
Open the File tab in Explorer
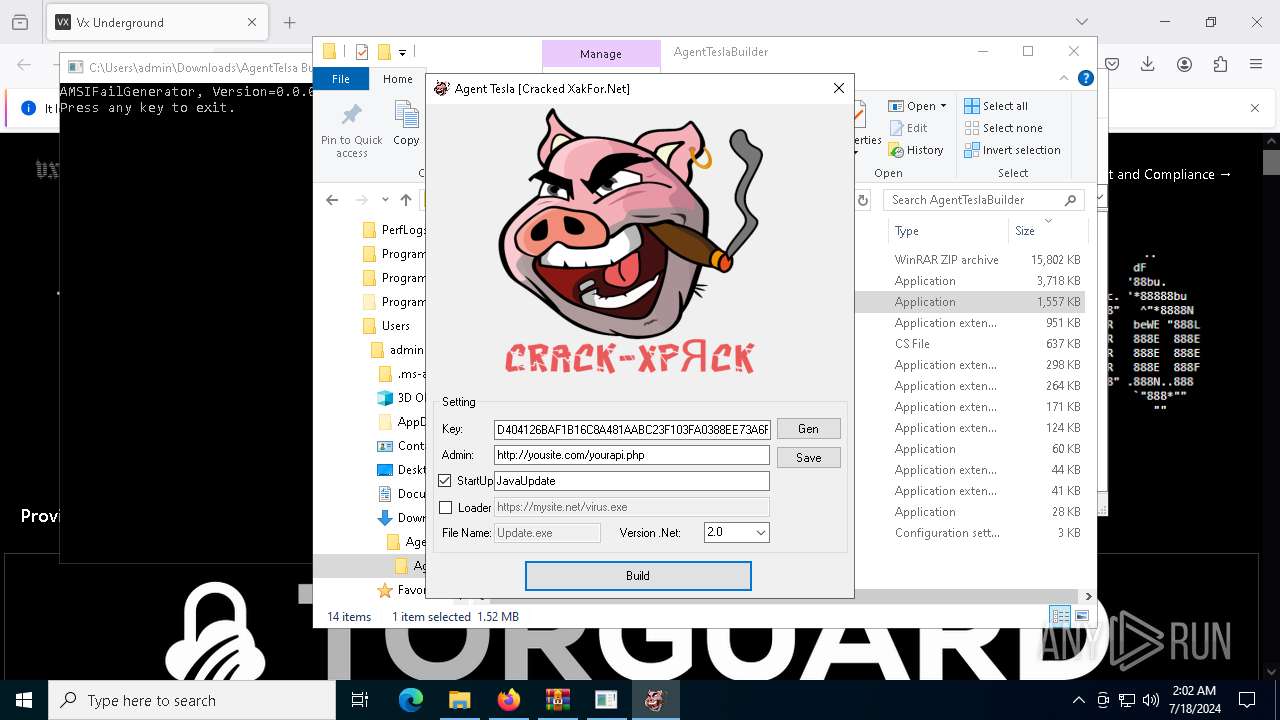click(341, 79)
